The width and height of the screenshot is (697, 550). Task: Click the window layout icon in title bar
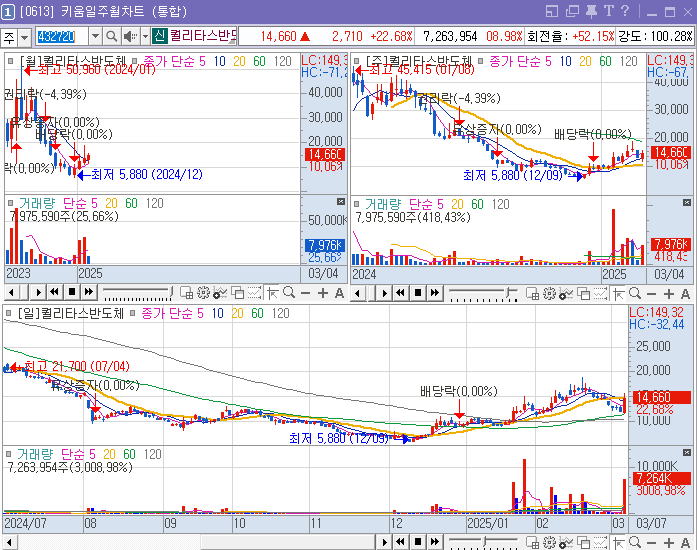552,11
